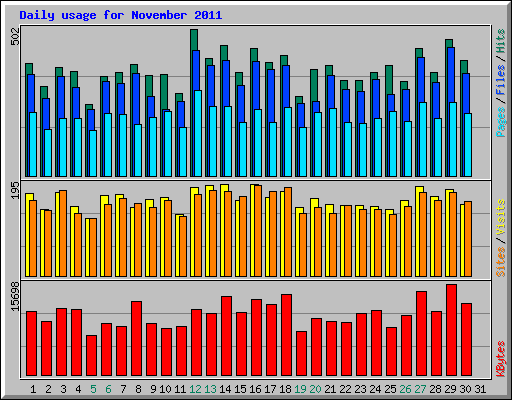This screenshot has height=400, width=512.
Task: Click the blue Files bar for day 8
Action: 136,99
